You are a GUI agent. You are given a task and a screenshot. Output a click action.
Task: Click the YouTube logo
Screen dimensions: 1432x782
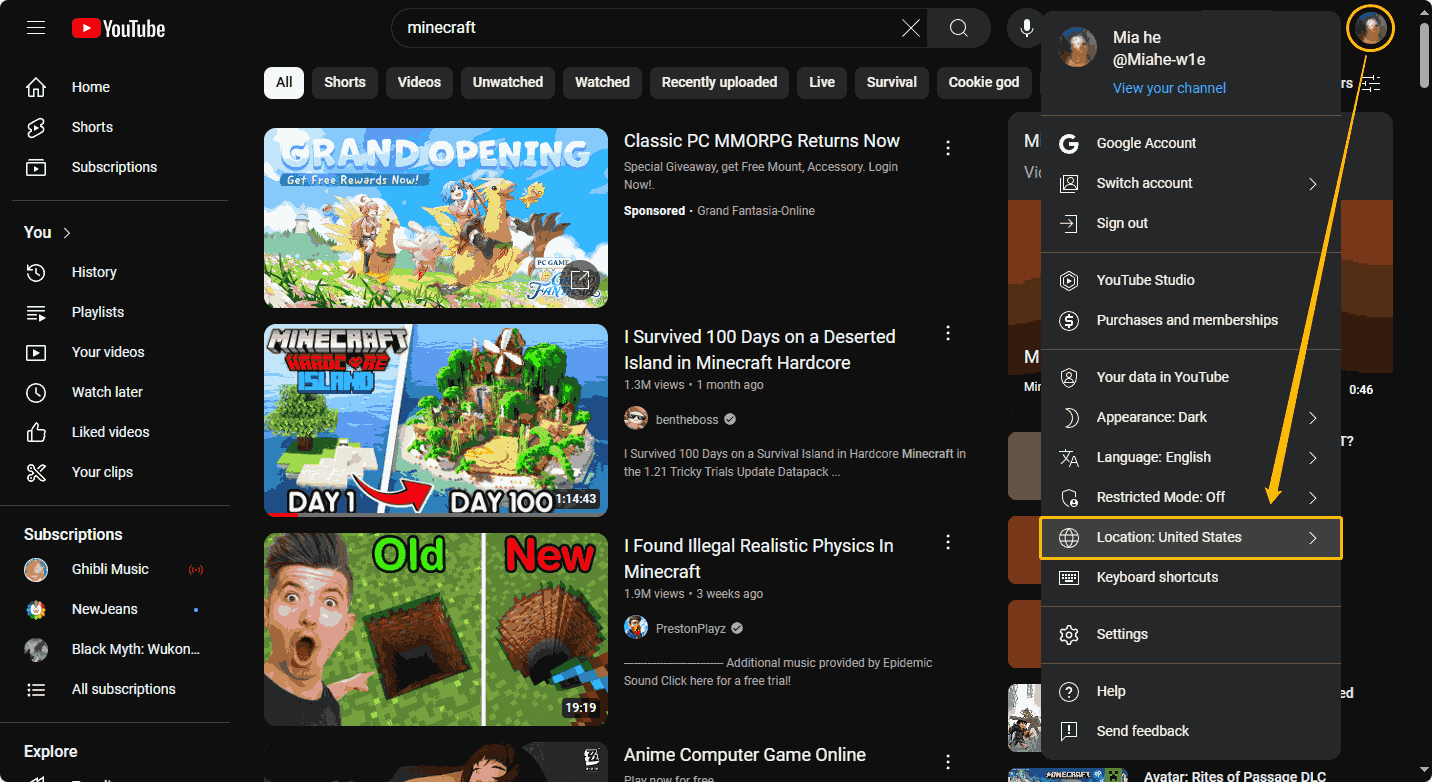[x=118, y=28]
